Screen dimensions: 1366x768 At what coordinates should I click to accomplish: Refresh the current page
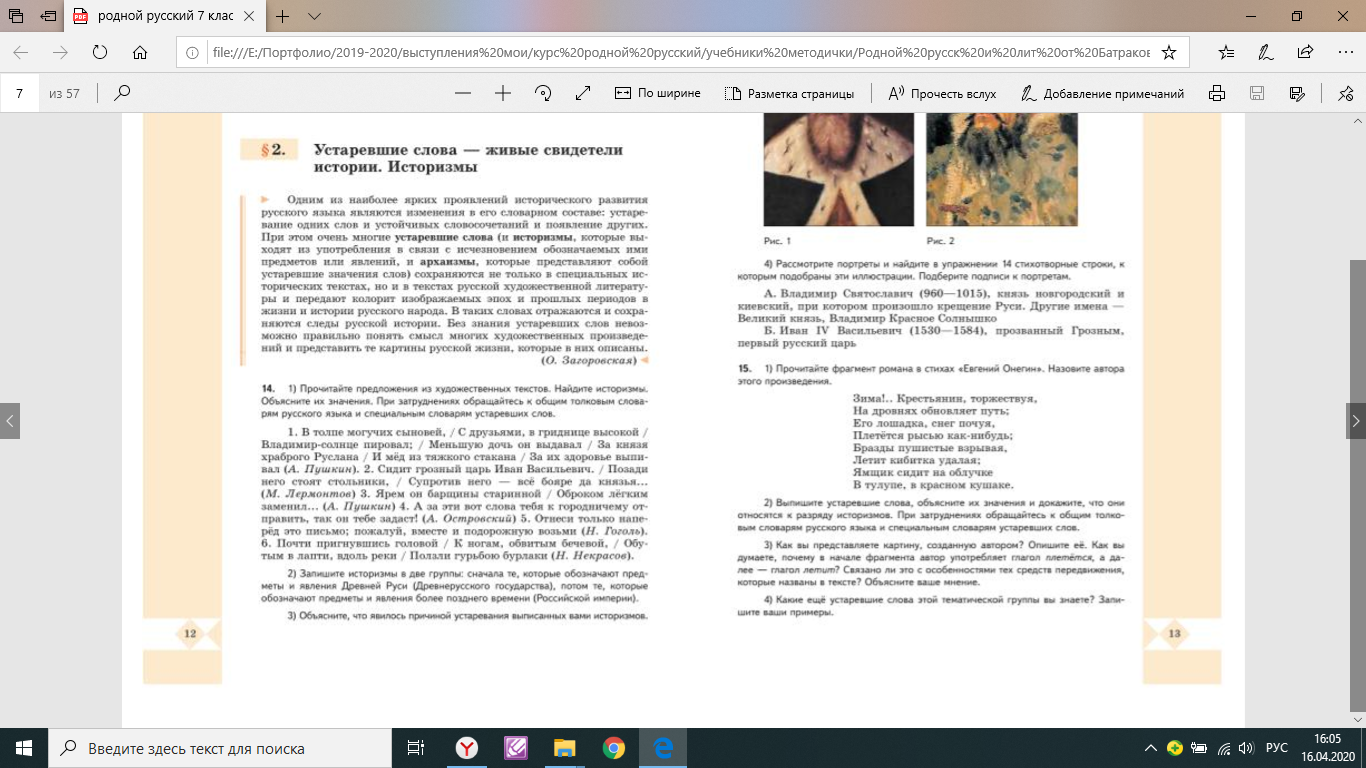99,52
